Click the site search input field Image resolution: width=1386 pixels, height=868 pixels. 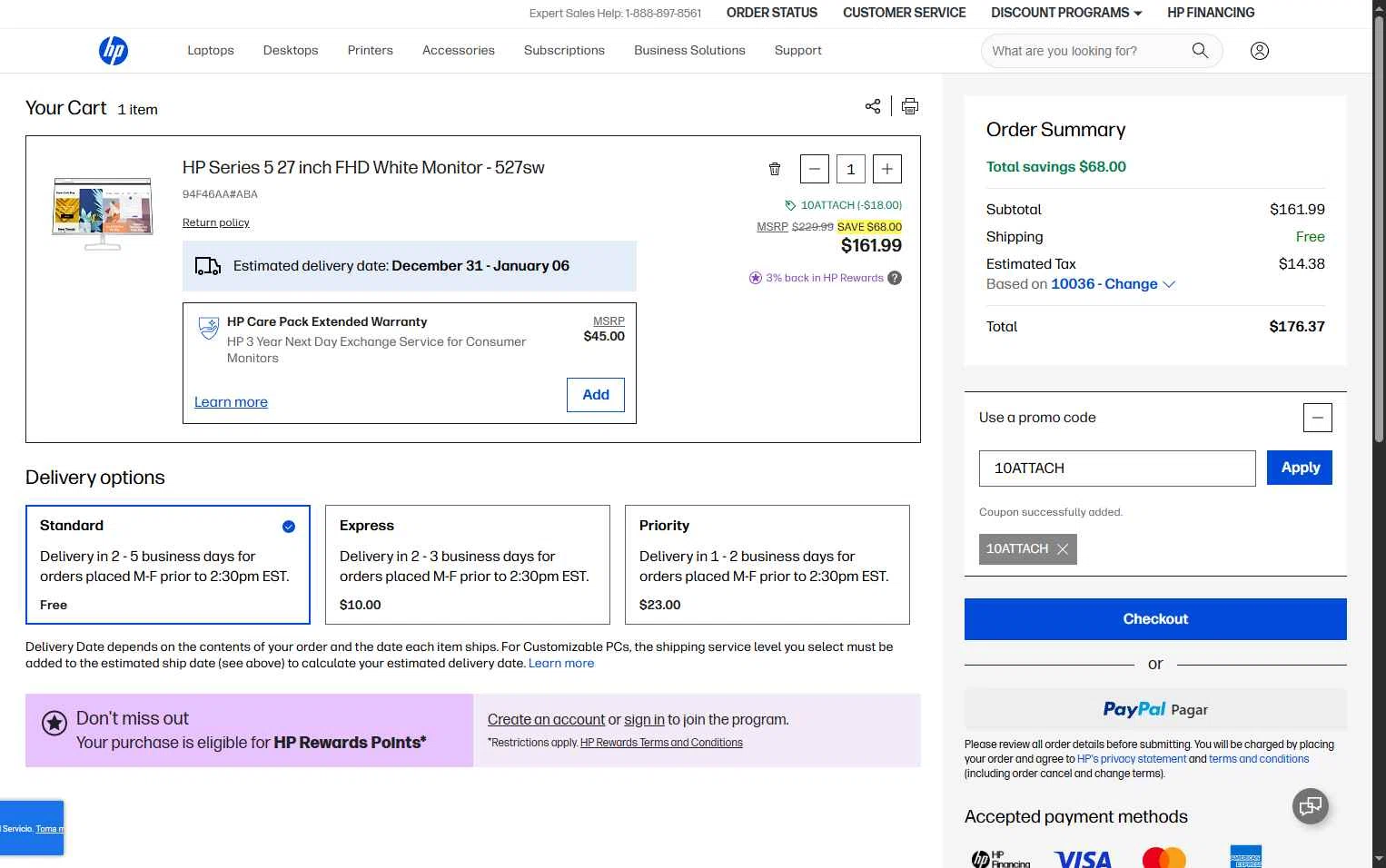1085,51
